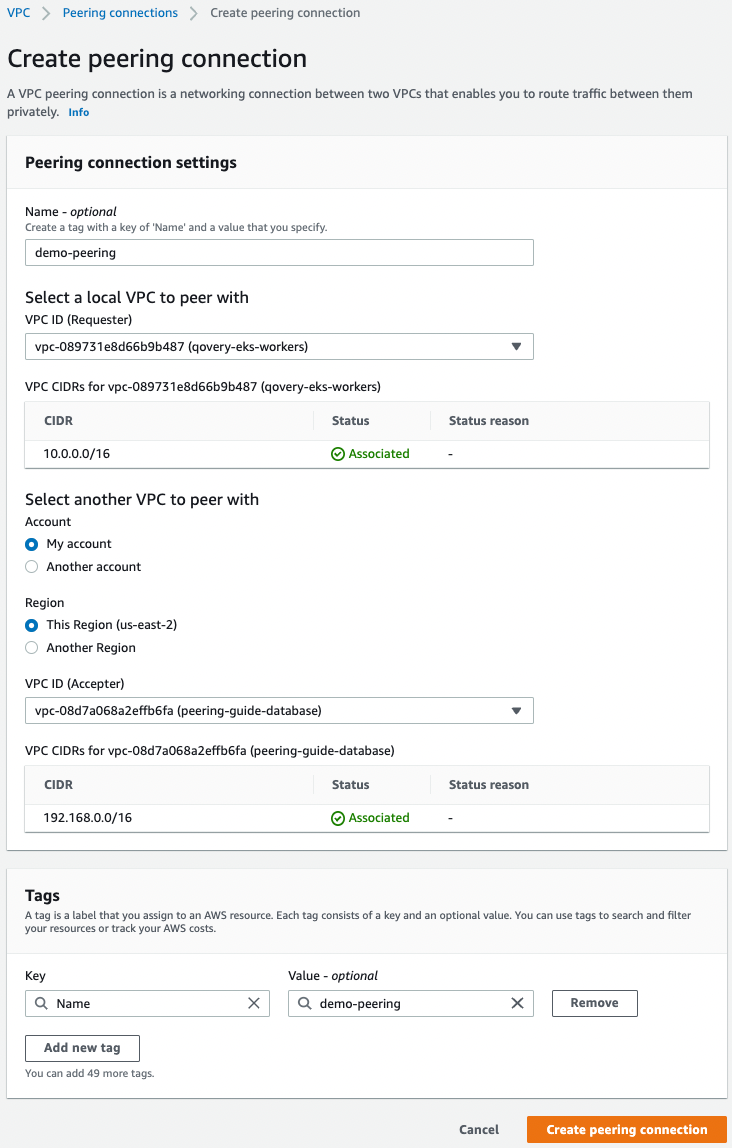Click the green Associated check for 10.0.0.0/16

[339, 453]
